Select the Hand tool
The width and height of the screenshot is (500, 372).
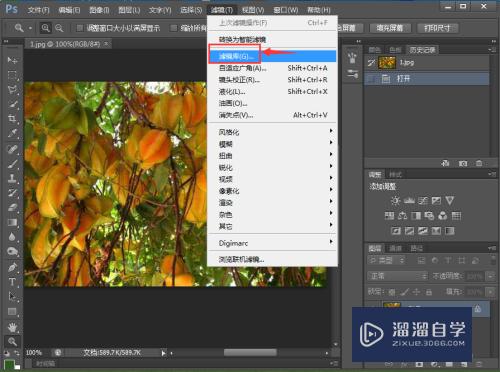12,327
